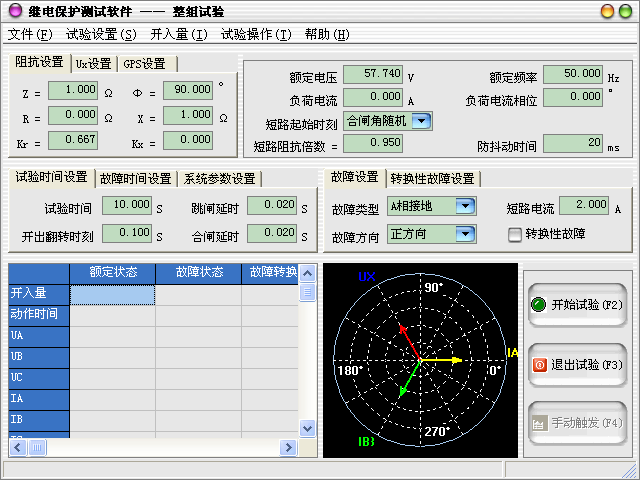Open the 帮助(H) menu
640x480 pixels.
(327, 34)
